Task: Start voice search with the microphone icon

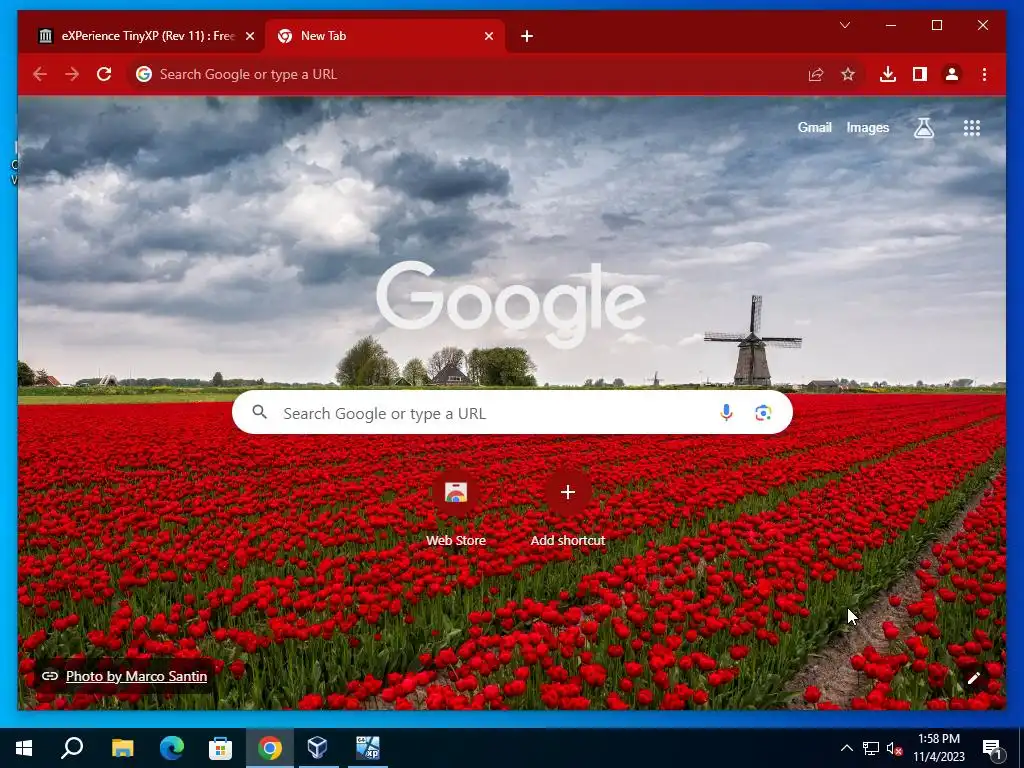Action: 726,413
